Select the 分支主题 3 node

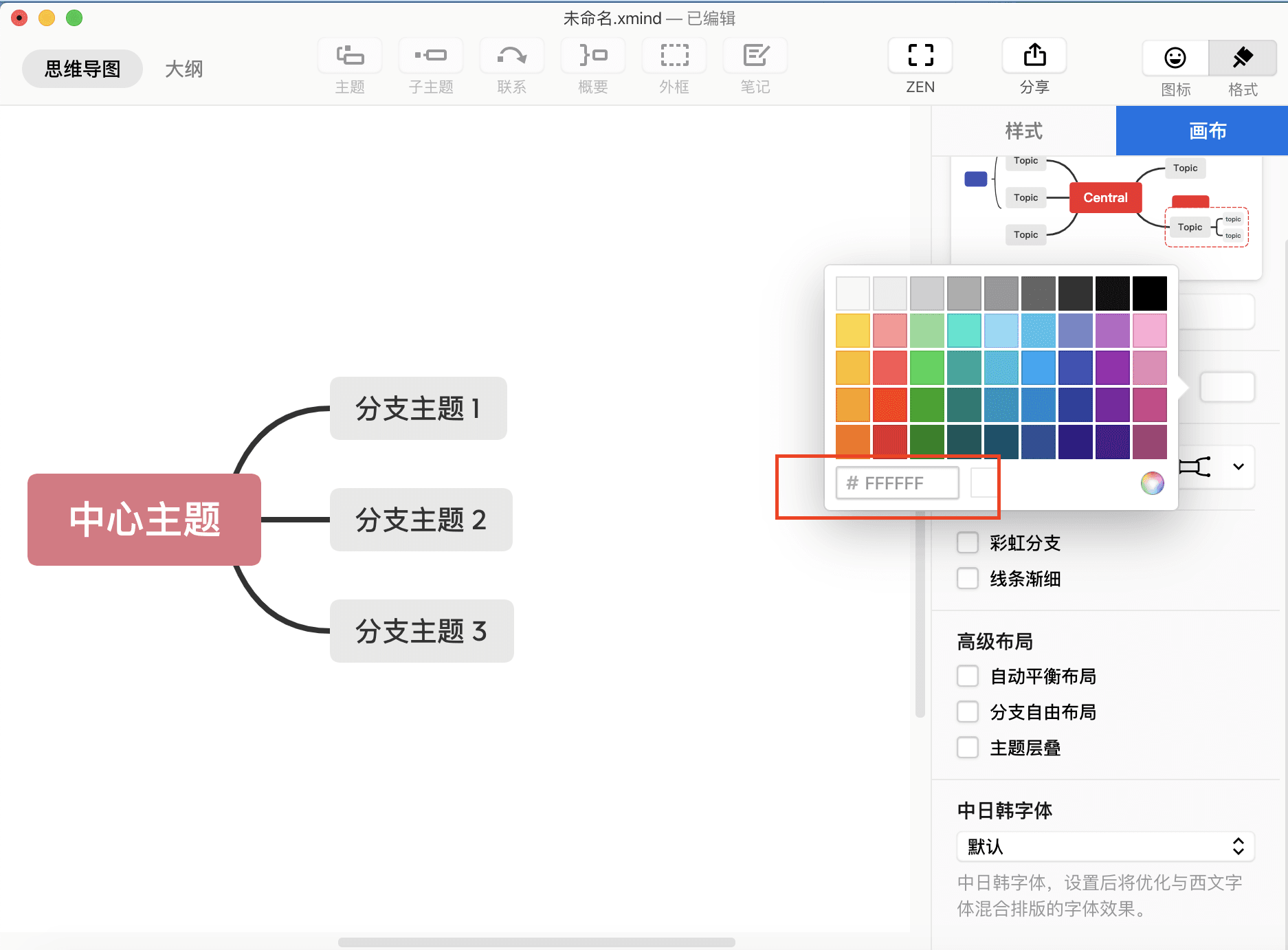click(x=422, y=631)
